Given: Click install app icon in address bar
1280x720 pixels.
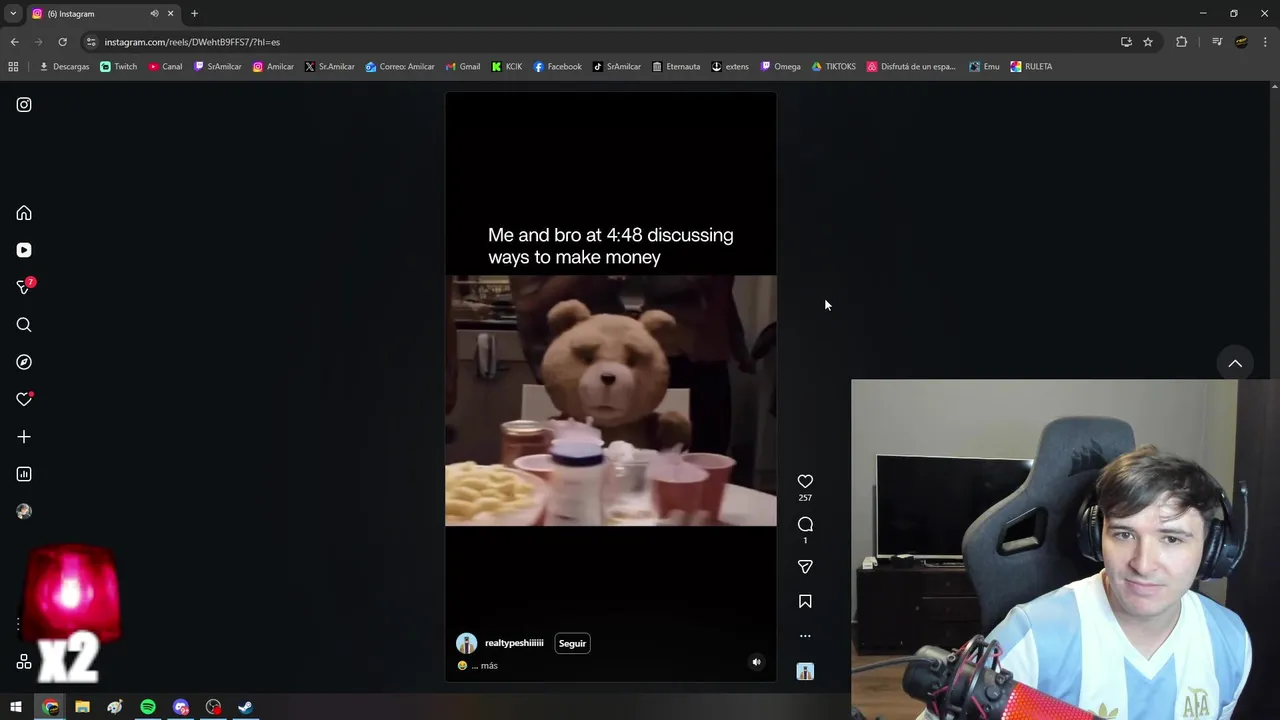Looking at the screenshot, I should (1126, 42).
